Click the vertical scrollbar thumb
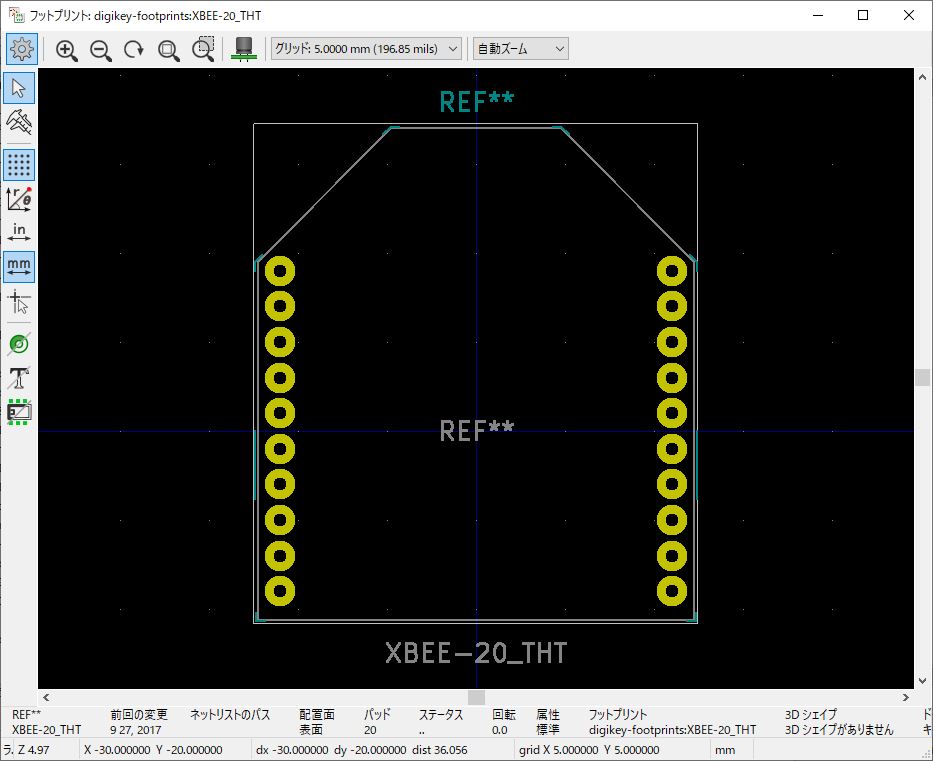Viewport: 933px width, 761px height. (x=922, y=377)
